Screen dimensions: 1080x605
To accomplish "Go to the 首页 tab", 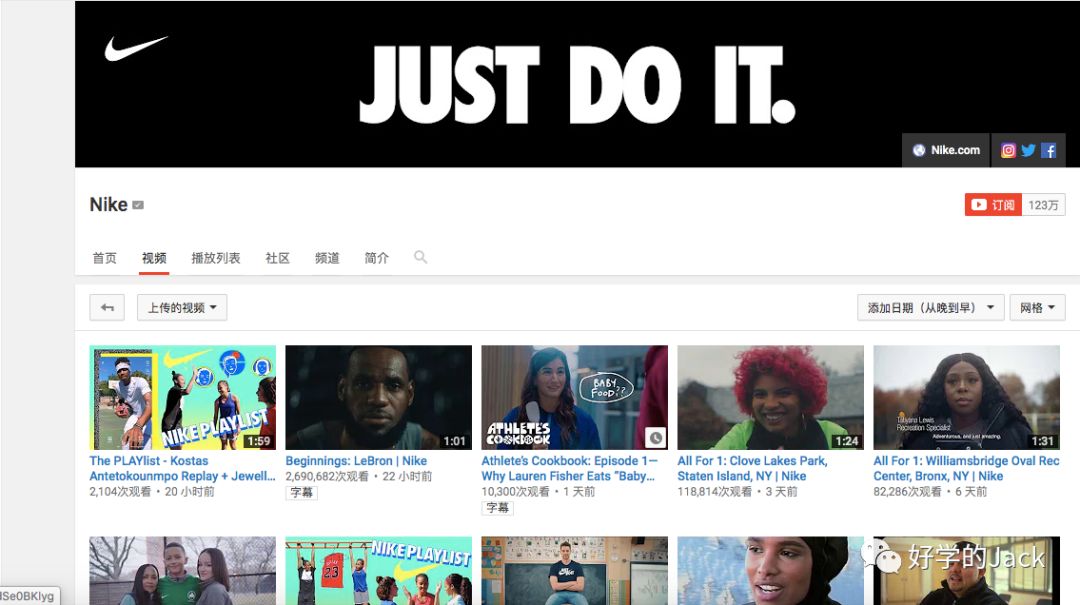I will pos(104,258).
